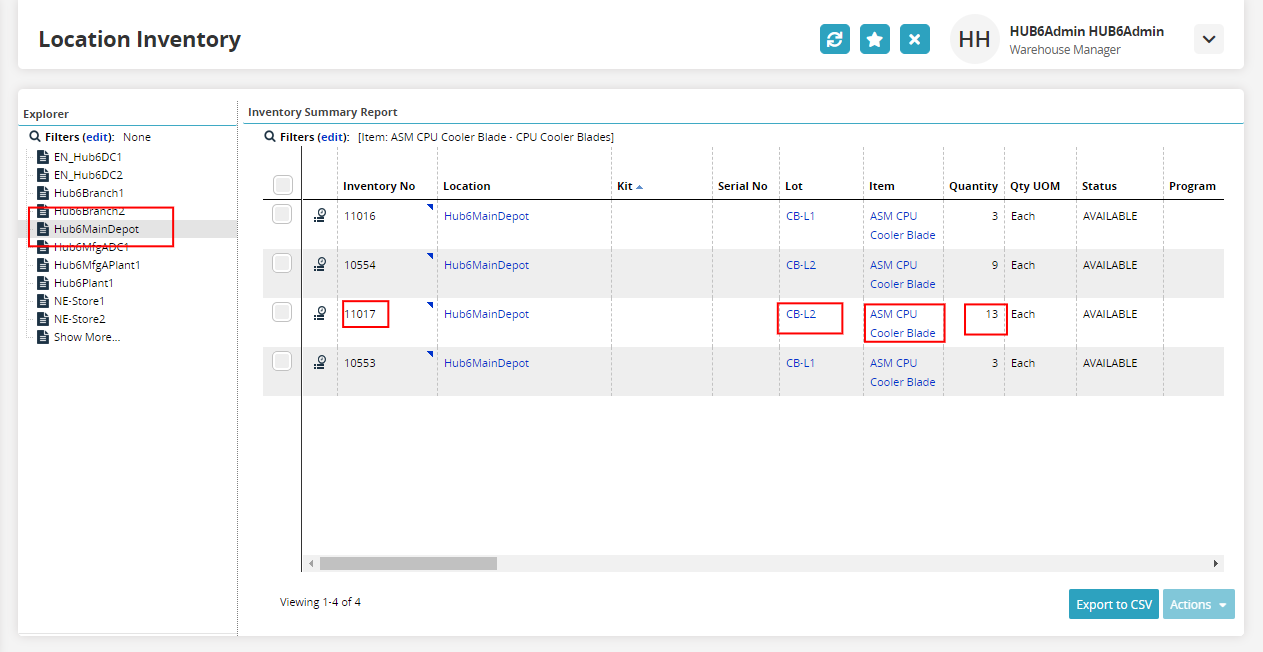The width and height of the screenshot is (1263, 652).
Task: Open Hub6Branch1 in the Explorer tree
Action: coord(89,193)
